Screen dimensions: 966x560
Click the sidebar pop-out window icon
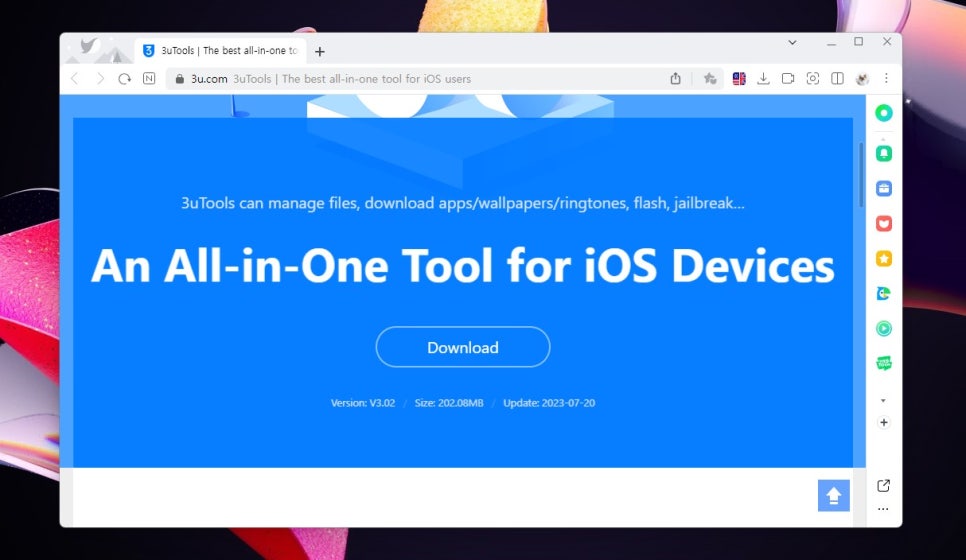tap(883, 485)
